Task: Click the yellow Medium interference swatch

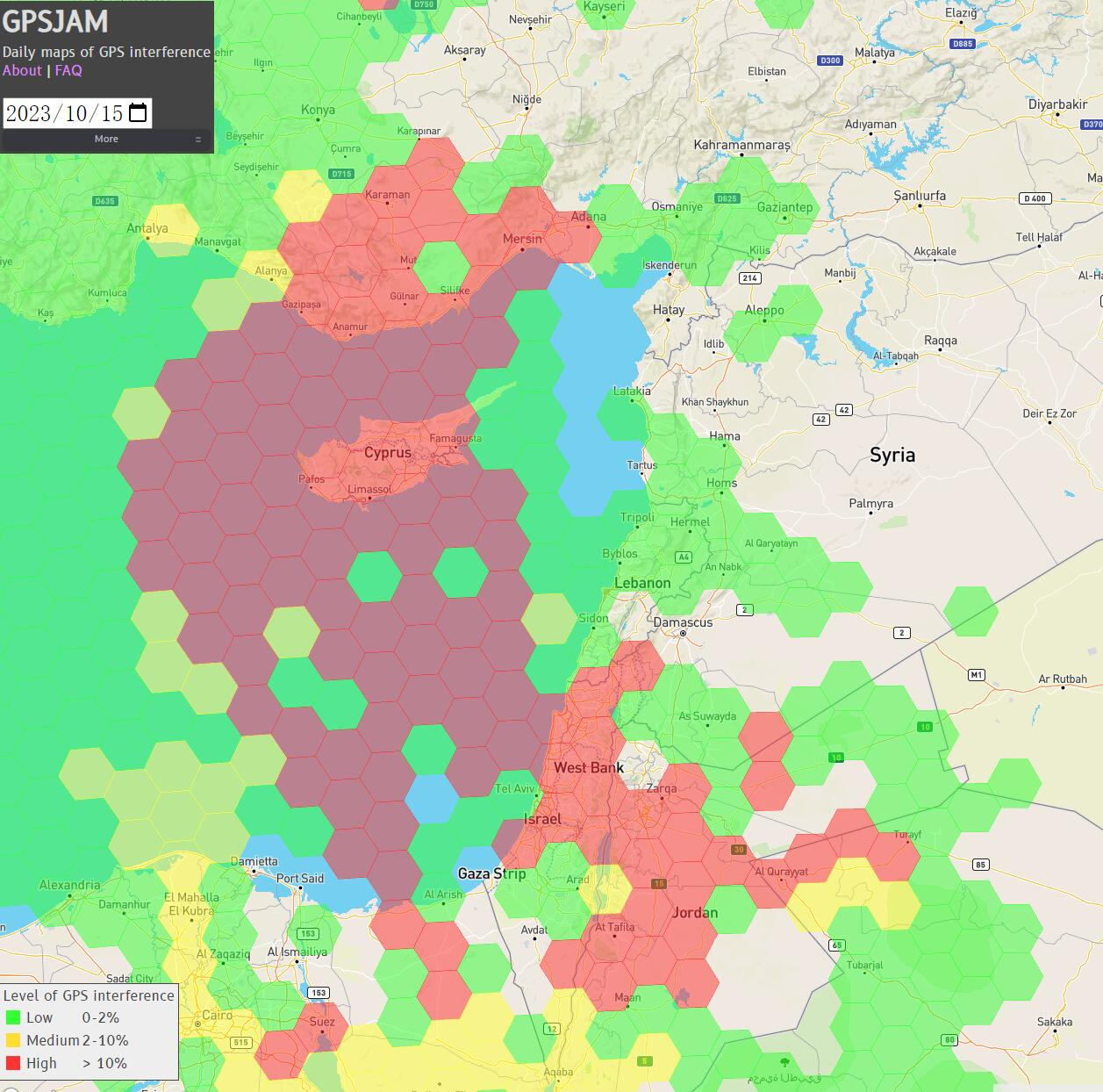Action: (x=13, y=1041)
